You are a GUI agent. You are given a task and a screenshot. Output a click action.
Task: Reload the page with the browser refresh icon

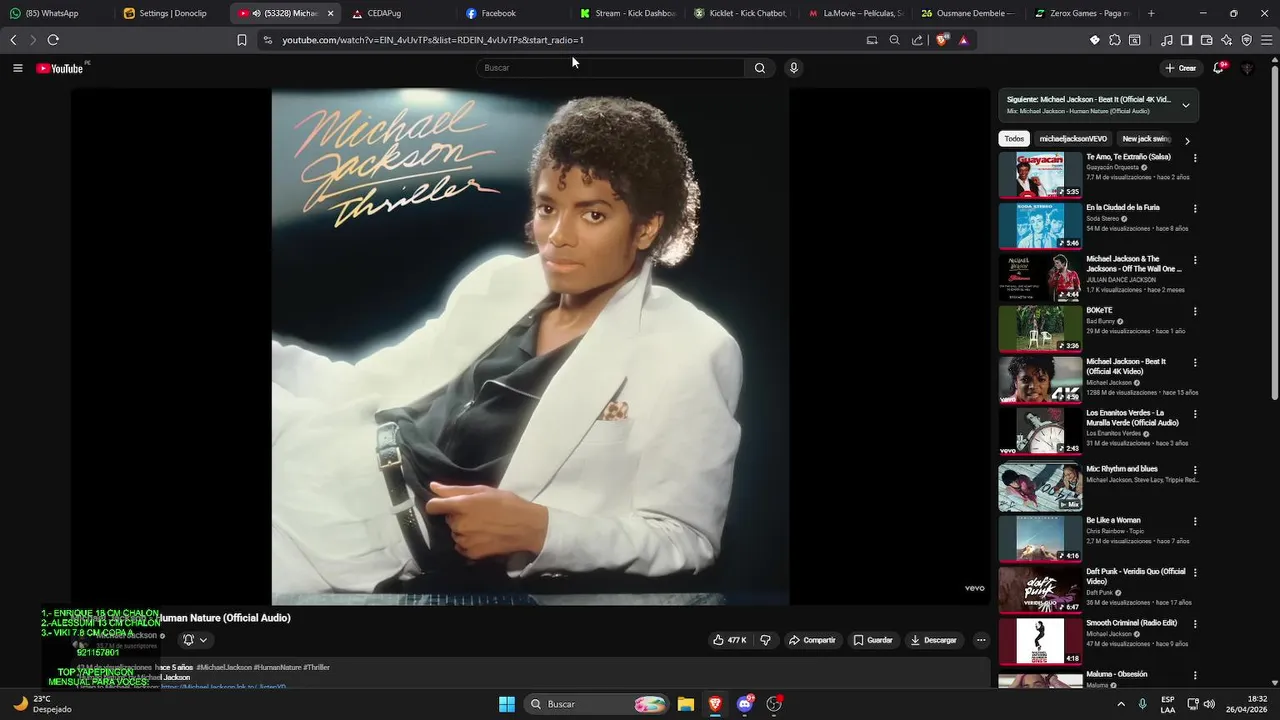point(53,40)
